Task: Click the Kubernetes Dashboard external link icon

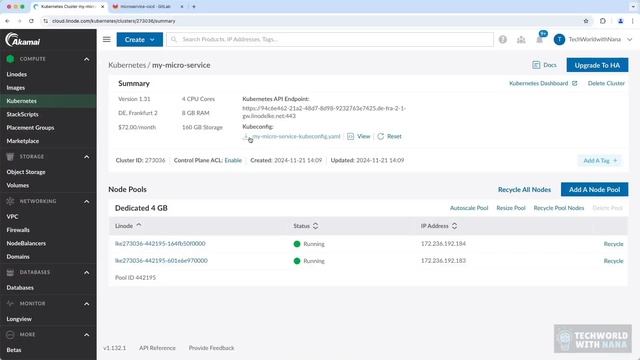Action: click(574, 83)
